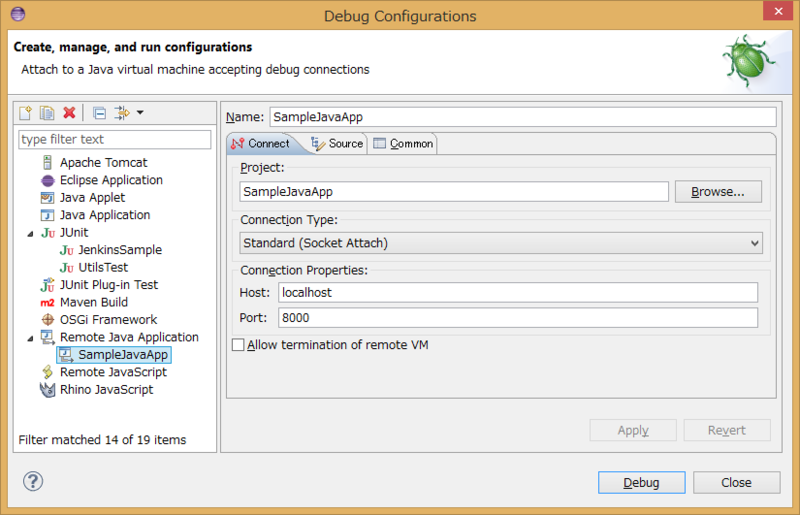Screen dimensions: 800x515
Task: Open the Connection Type dropdown
Action: pyautogui.click(x=501, y=243)
